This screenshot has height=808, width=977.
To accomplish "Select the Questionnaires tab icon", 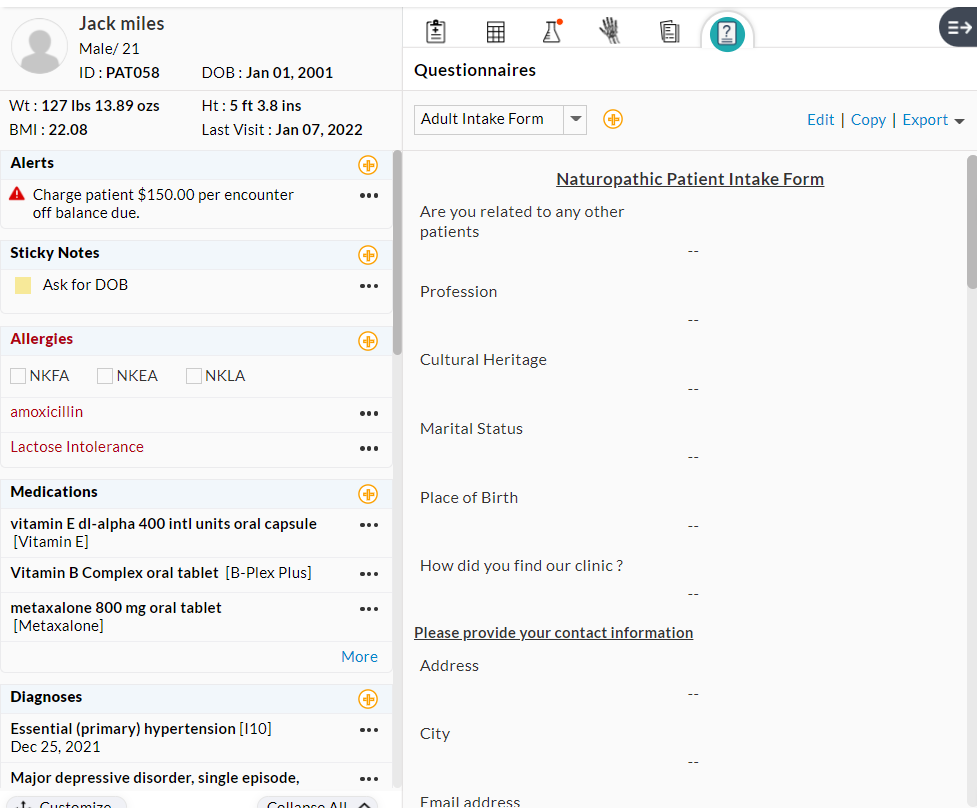I will pos(727,34).
